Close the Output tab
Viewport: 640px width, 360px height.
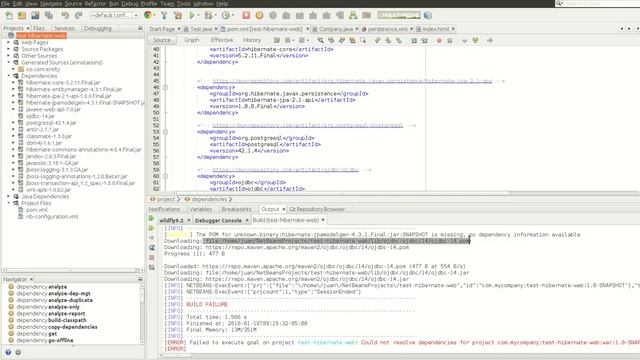pos(284,209)
